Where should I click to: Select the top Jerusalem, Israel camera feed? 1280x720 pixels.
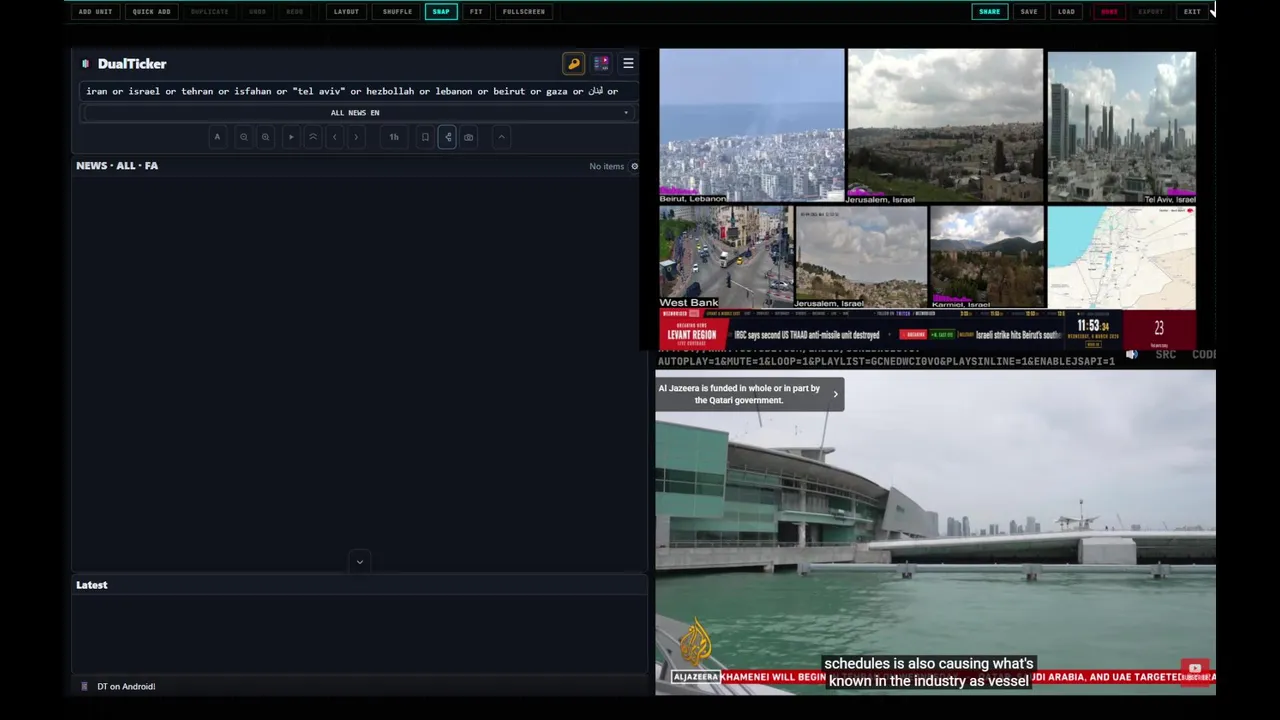coord(945,126)
